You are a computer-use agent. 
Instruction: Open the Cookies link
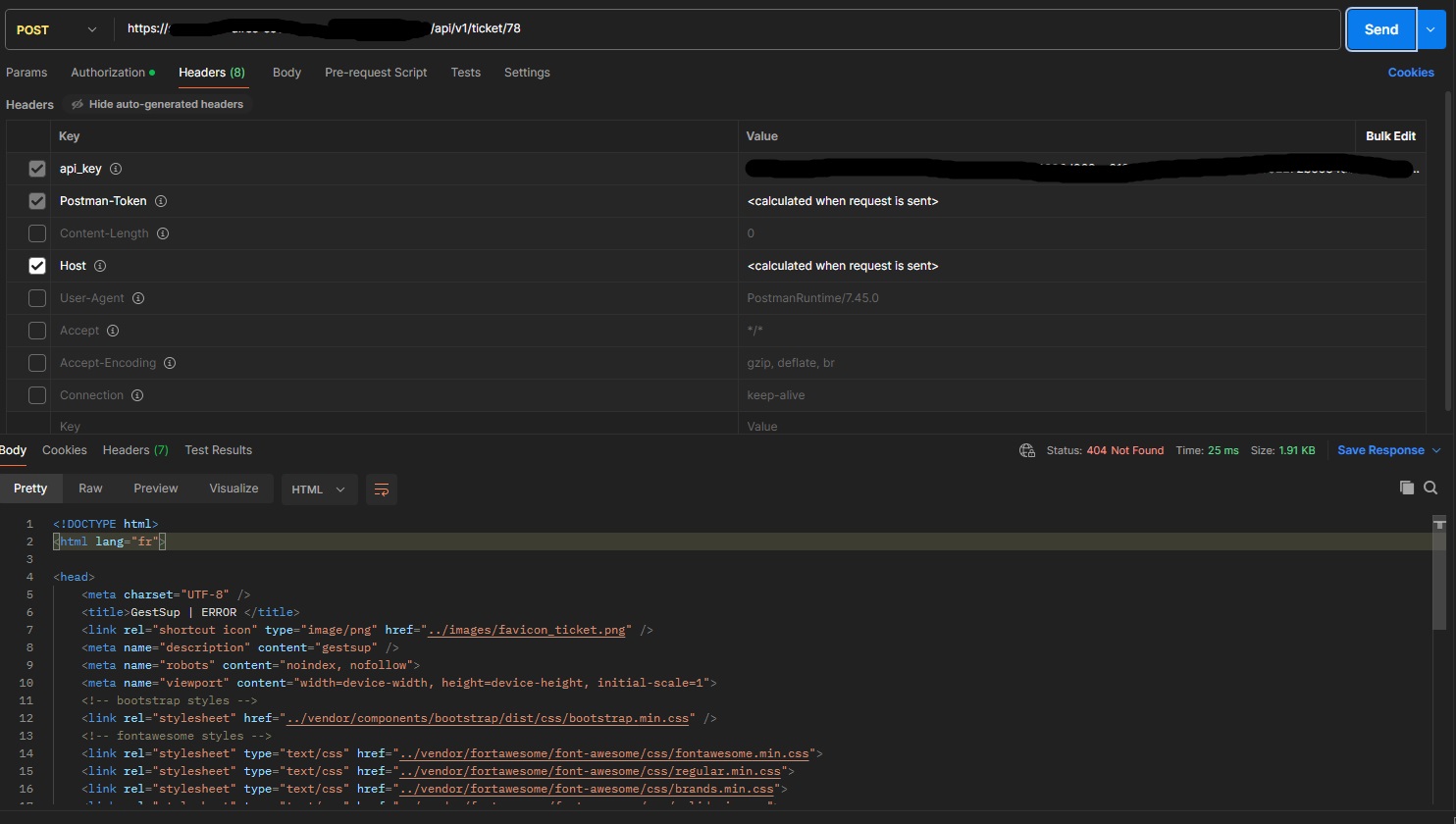(x=1410, y=73)
